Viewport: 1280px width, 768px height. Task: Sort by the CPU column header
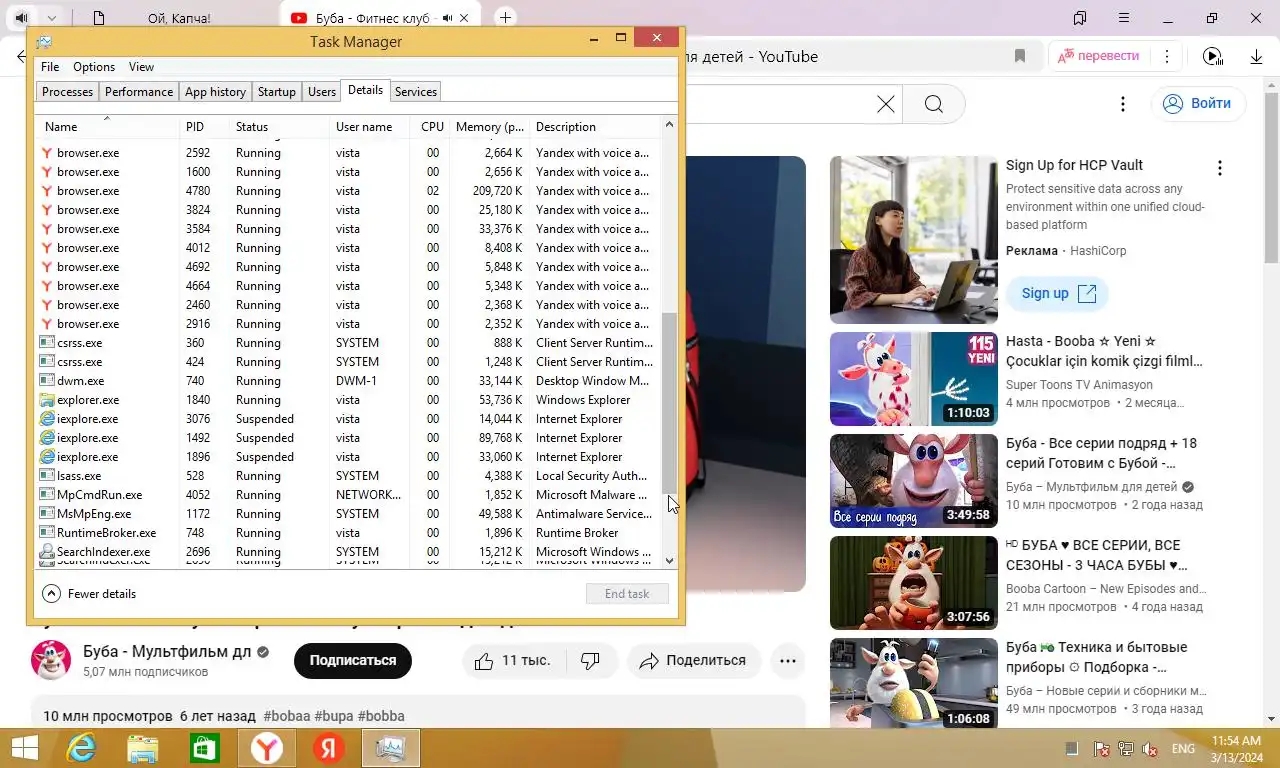tap(432, 127)
